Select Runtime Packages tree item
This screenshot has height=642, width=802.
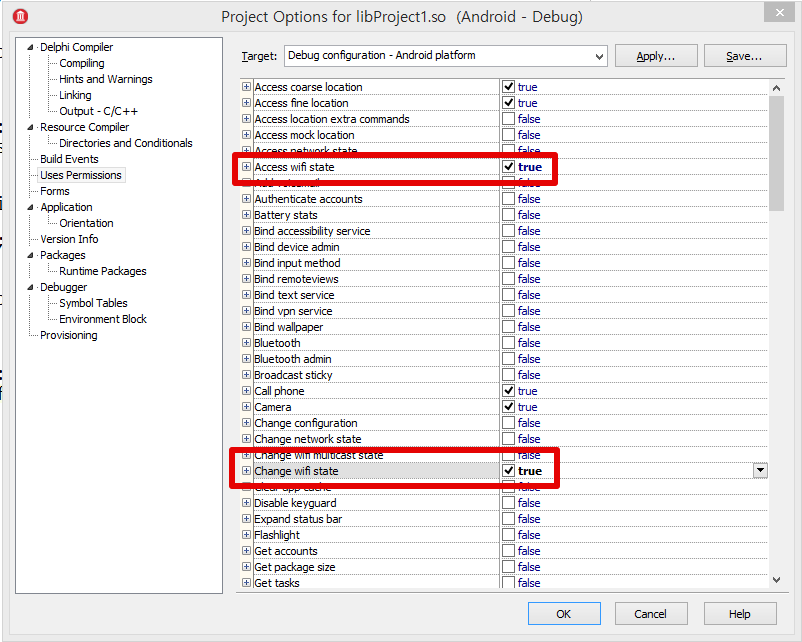pyautogui.click(x=103, y=271)
